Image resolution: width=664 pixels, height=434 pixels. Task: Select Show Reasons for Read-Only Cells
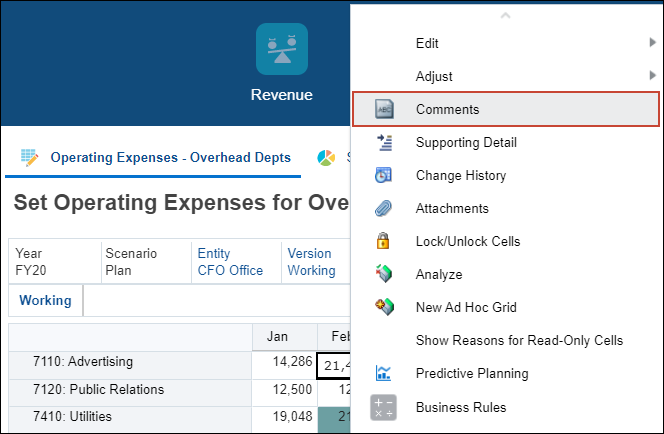(x=505, y=340)
